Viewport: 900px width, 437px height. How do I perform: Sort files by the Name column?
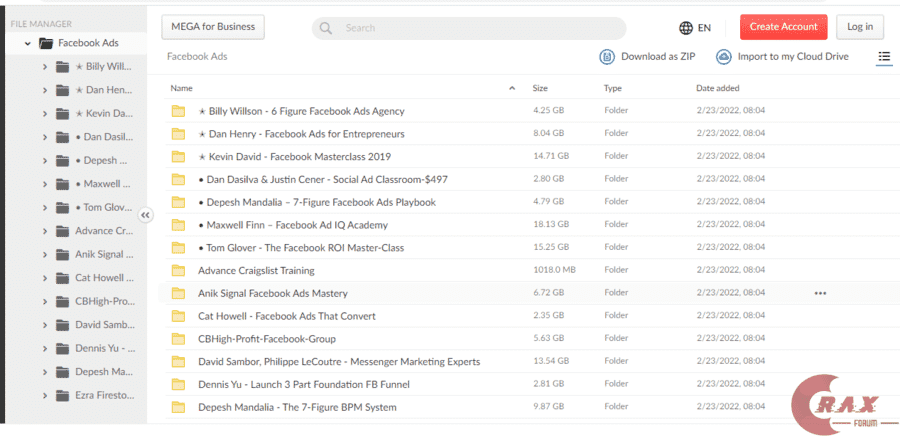coord(181,88)
